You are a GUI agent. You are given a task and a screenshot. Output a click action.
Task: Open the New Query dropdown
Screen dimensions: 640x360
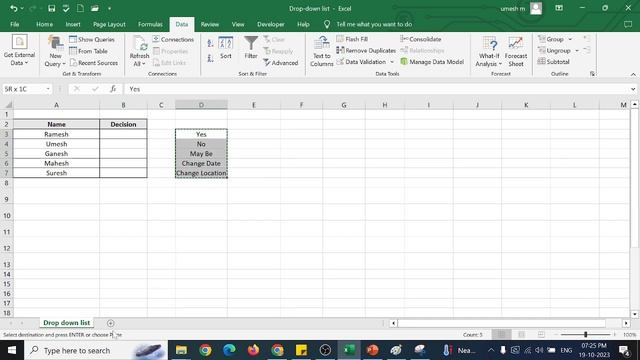tap(55, 51)
